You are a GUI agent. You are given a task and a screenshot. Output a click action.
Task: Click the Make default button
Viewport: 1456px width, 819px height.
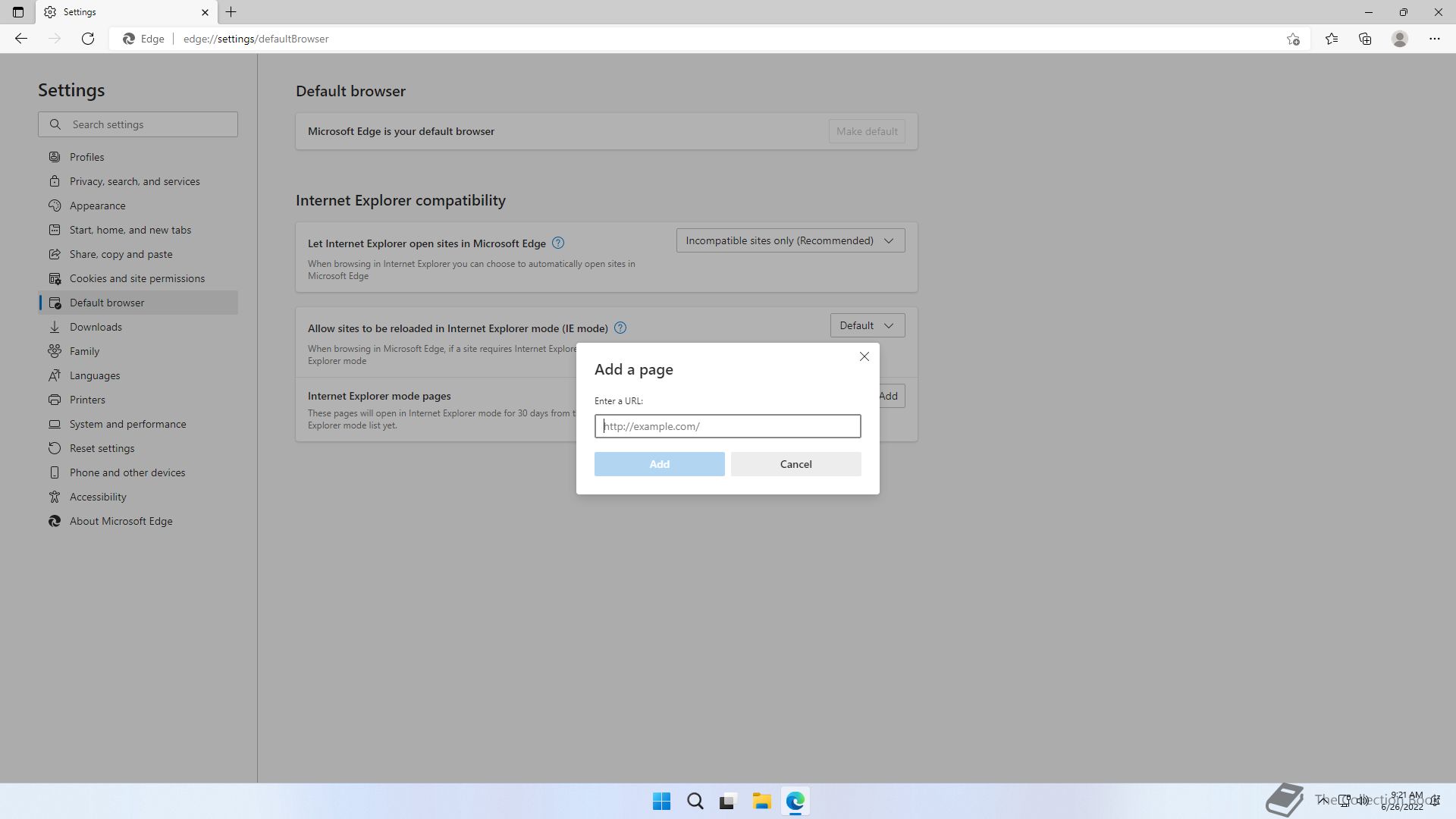click(867, 131)
